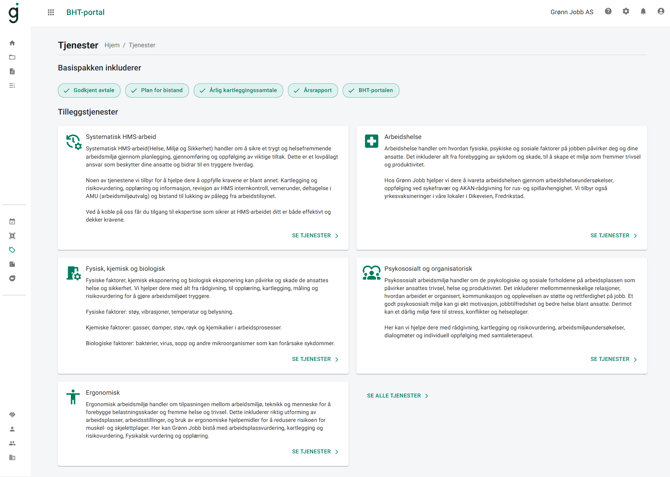This screenshot has height=477, width=670.
Task: Click the home icon in the sidebar
Action: click(12, 43)
